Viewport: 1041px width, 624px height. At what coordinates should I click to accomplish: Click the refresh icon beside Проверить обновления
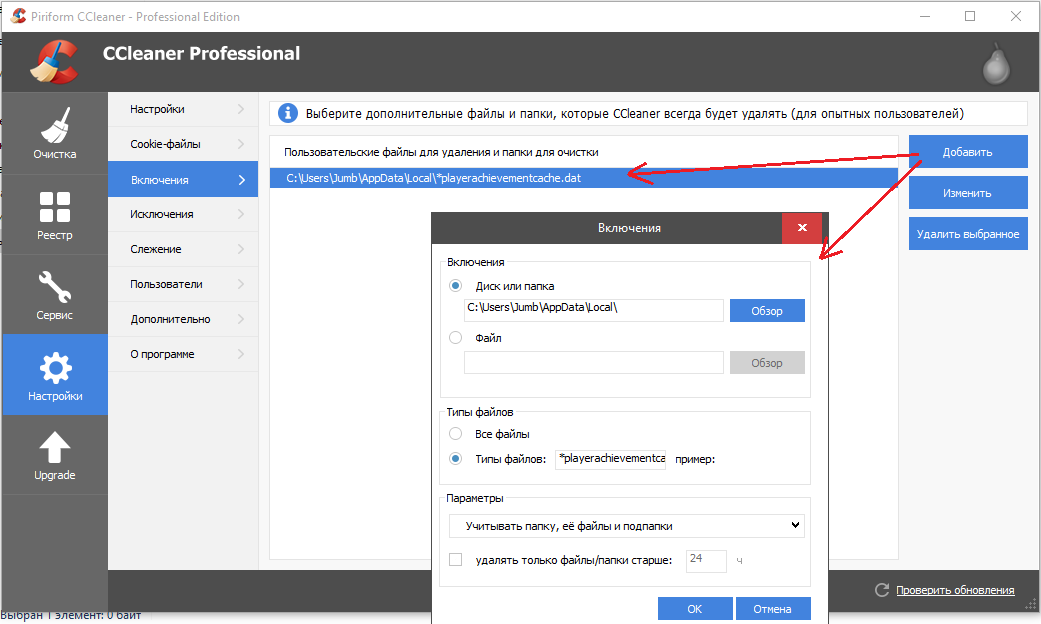point(882,589)
